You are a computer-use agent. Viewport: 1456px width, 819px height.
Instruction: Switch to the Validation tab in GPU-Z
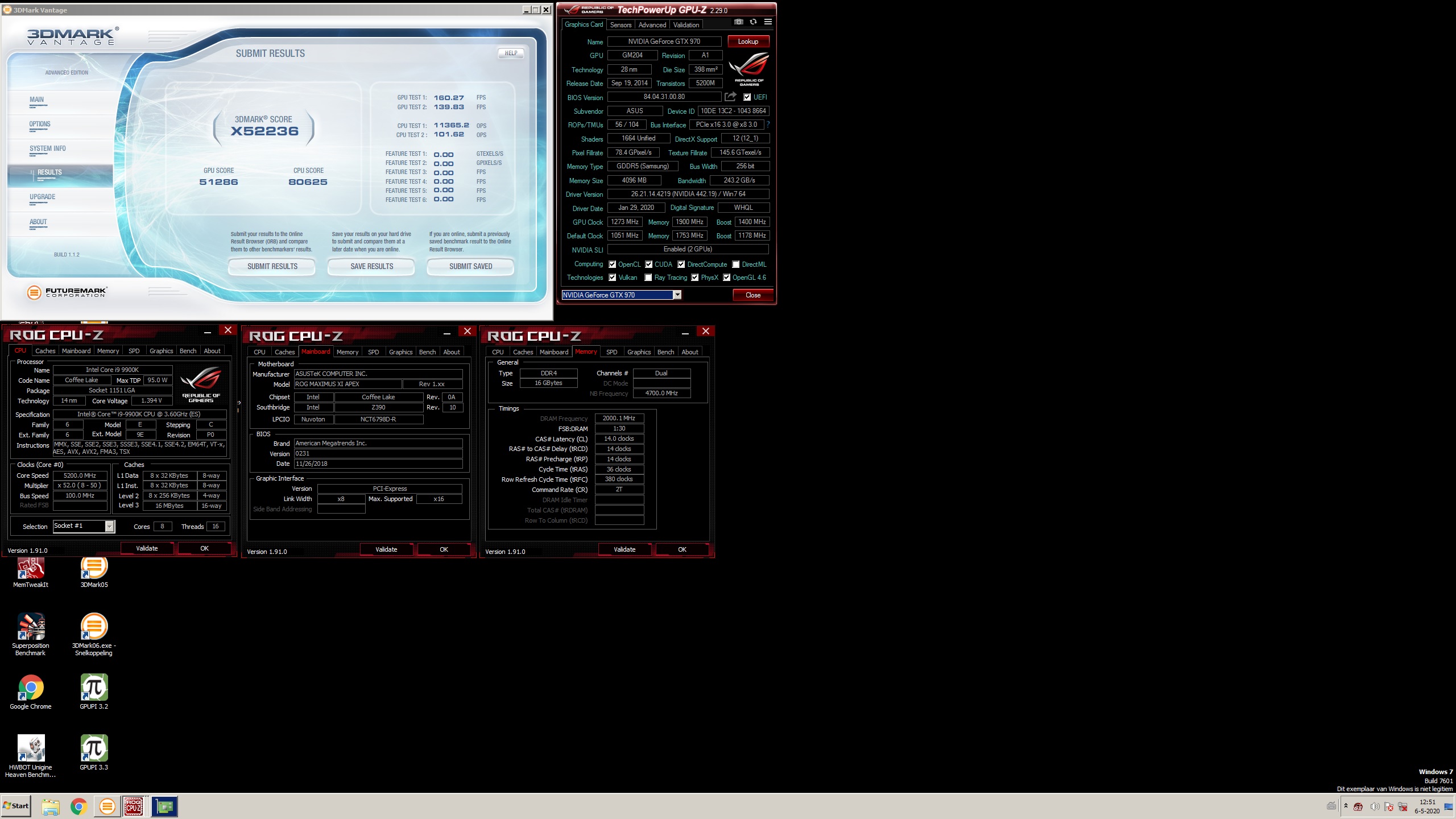click(x=686, y=25)
